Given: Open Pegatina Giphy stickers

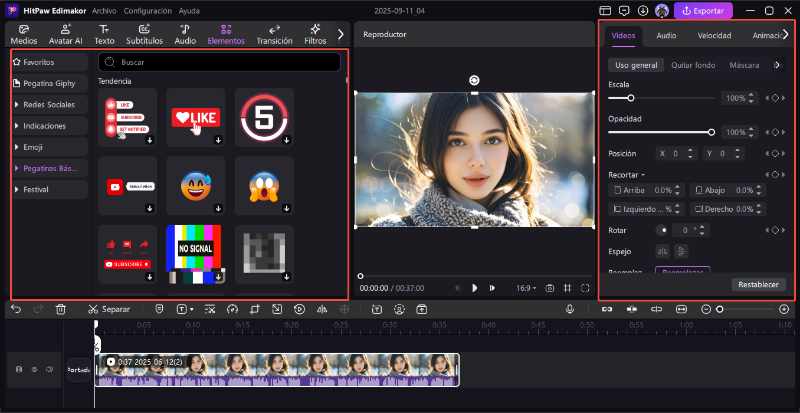Looking at the screenshot, I should click(50, 83).
